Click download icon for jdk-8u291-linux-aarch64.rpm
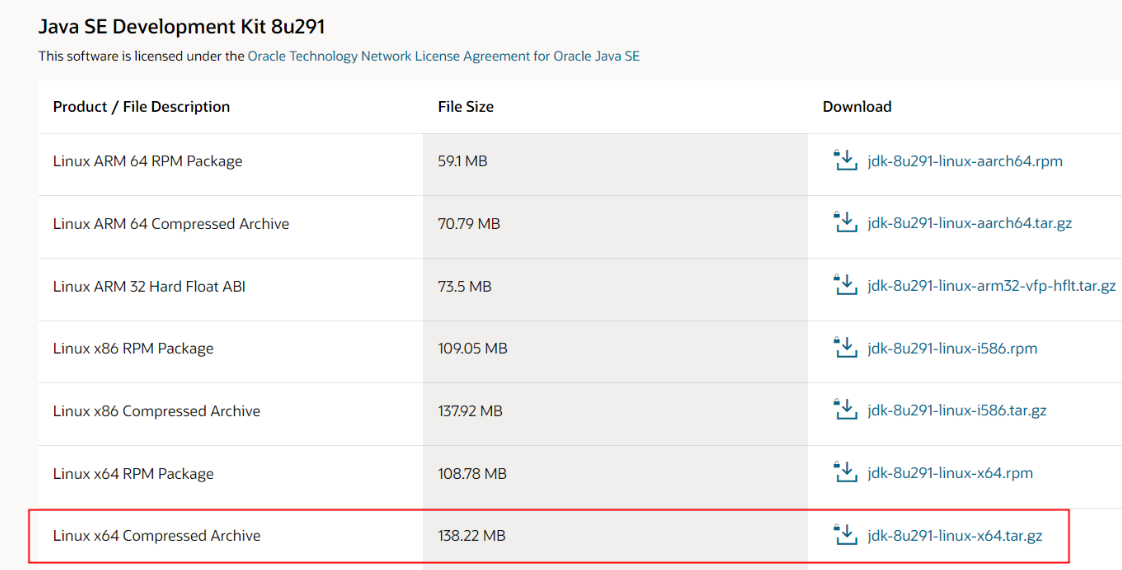Image resolution: width=1122 pixels, height=570 pixels. pyautogui.click(x=845, y=160)
